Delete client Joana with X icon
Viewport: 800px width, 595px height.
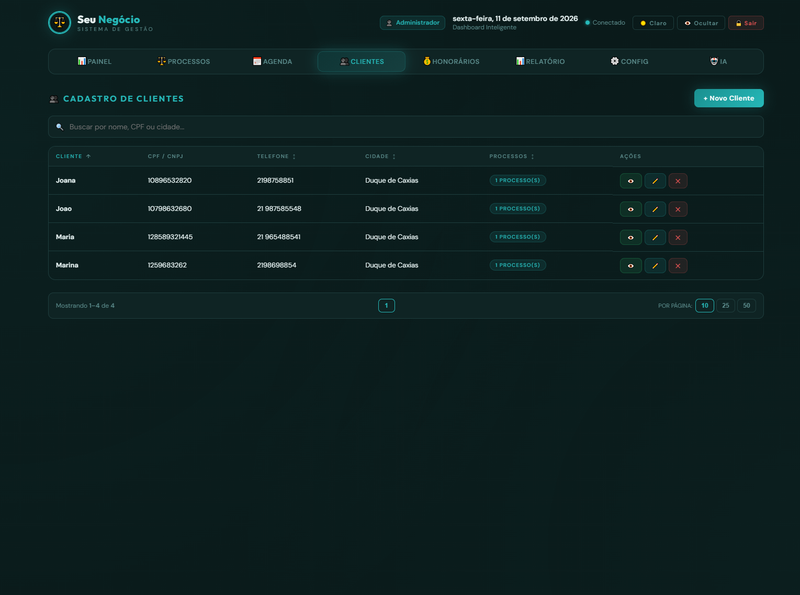click(678, 181)
